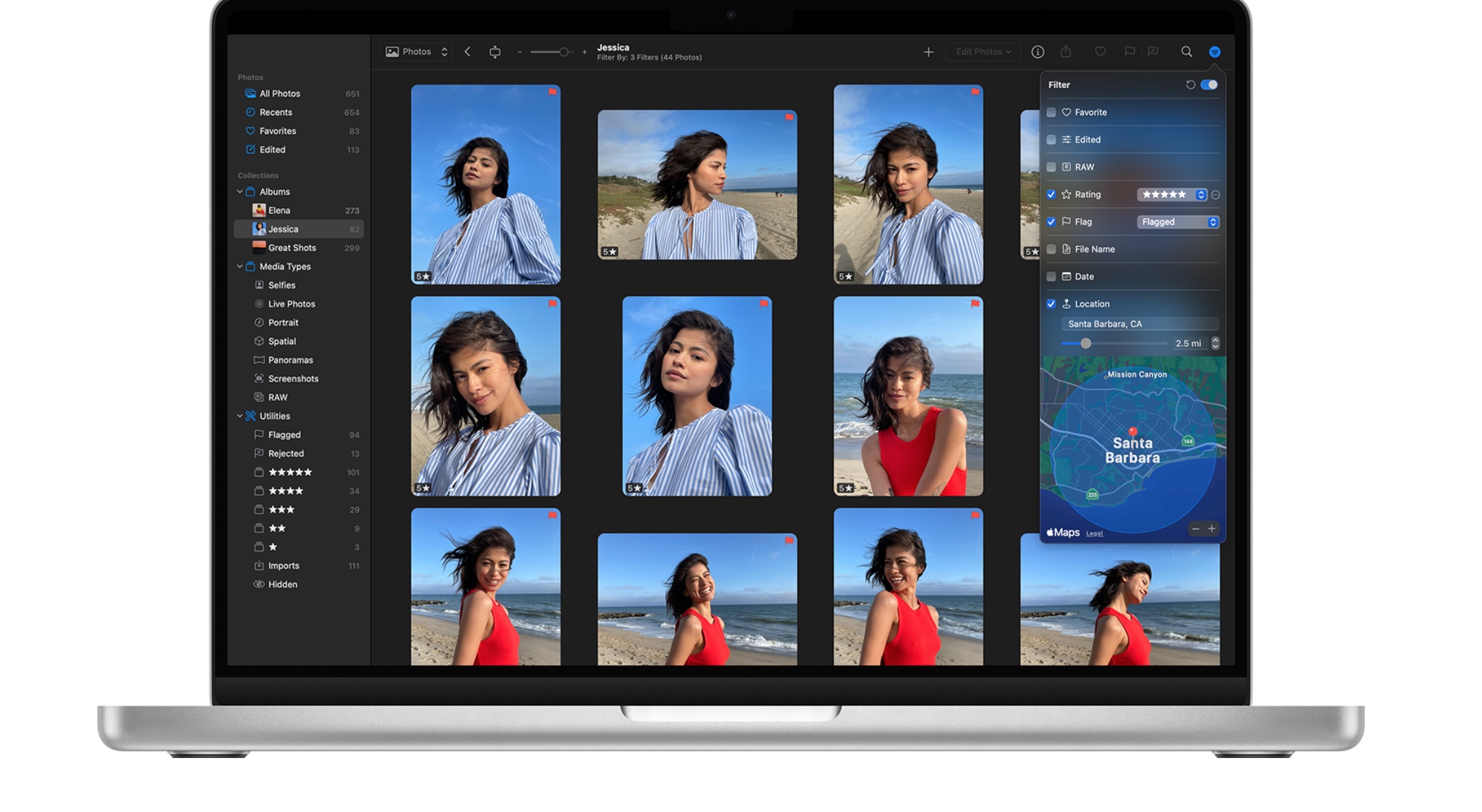The width and height of the screenshot is (1482, 812).
Task: Remove rating filter using minus circle icon
Action: [1215, 194]
